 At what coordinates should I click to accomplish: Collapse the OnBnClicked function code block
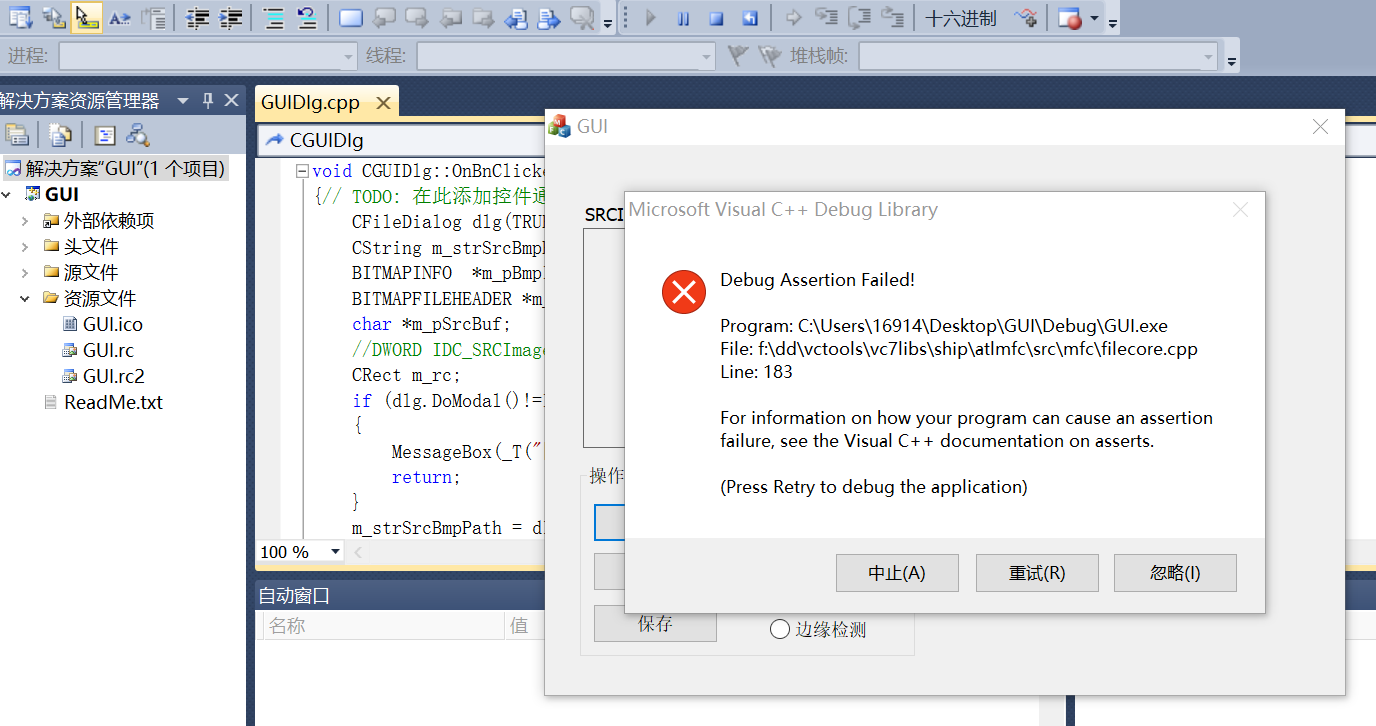tap(302, 171)
